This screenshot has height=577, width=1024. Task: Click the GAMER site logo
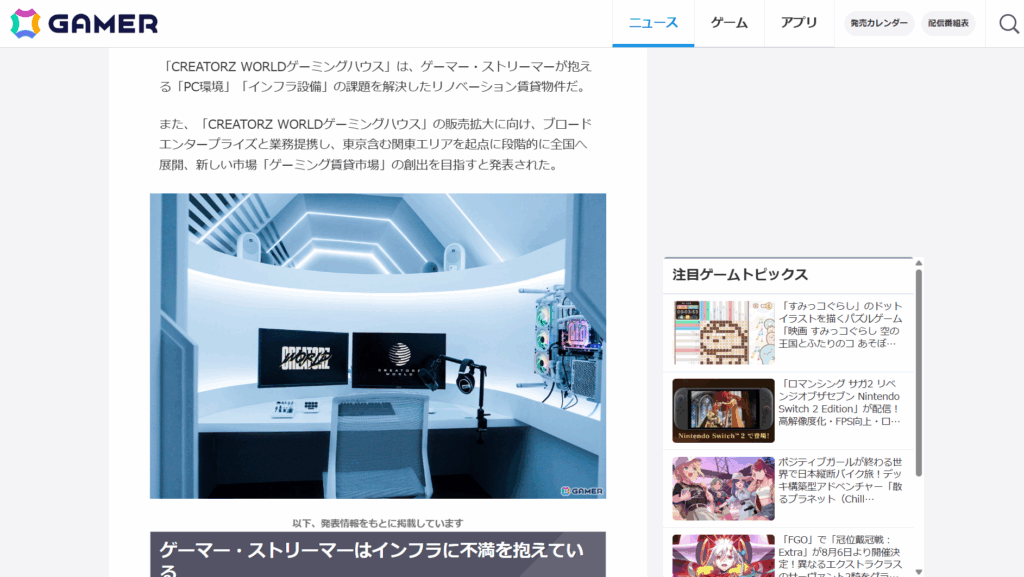[x=84, y=23]
